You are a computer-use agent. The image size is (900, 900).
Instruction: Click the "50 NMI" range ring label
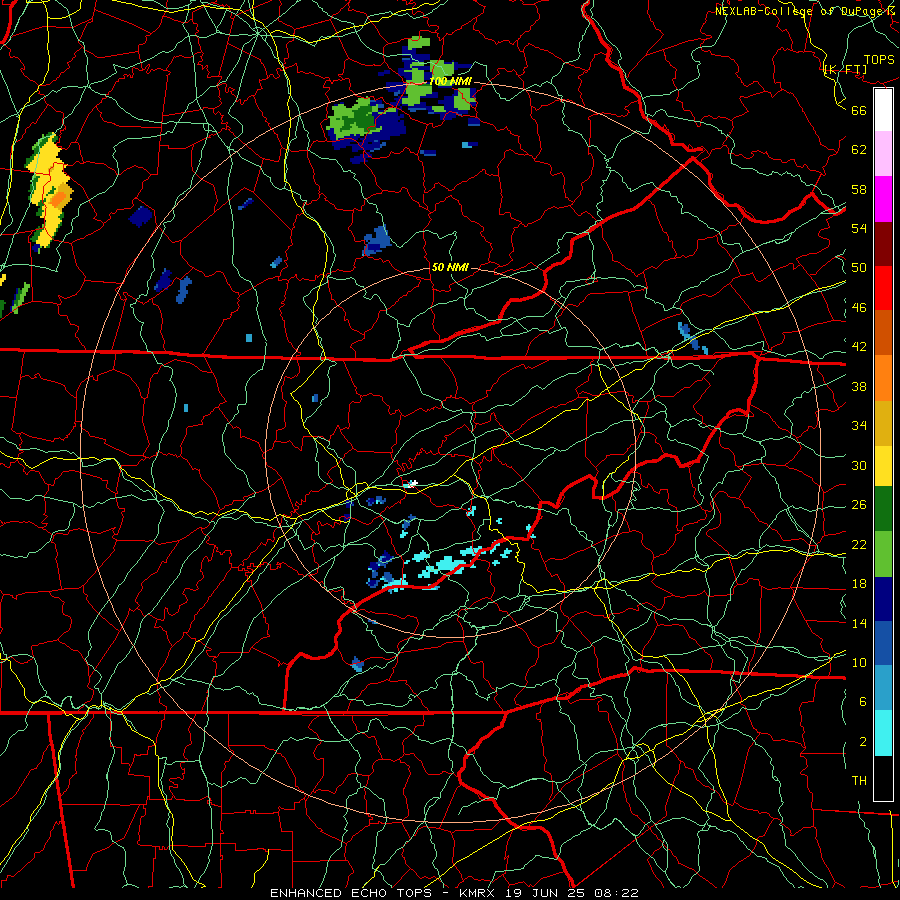tap(449, 267)
